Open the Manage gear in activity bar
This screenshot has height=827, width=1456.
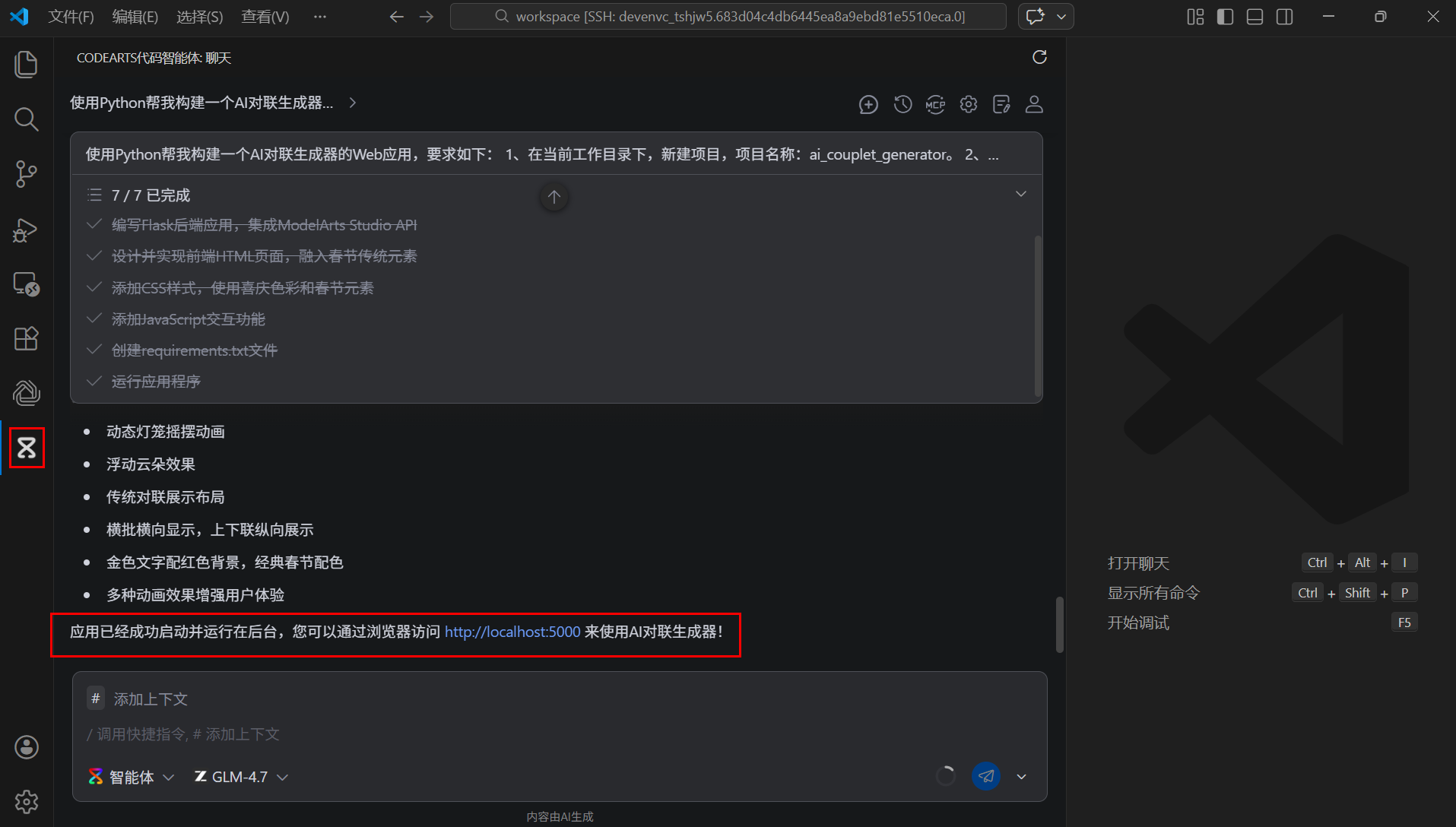[x=27, y=802]
